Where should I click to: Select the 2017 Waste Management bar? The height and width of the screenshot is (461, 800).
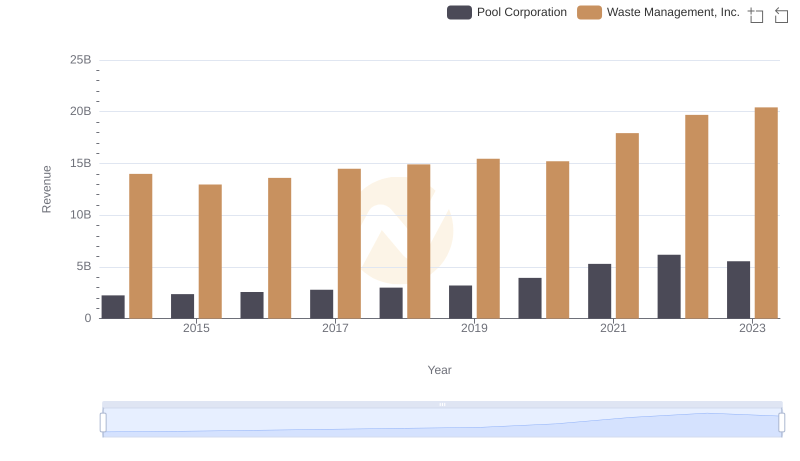pos(349,244)
